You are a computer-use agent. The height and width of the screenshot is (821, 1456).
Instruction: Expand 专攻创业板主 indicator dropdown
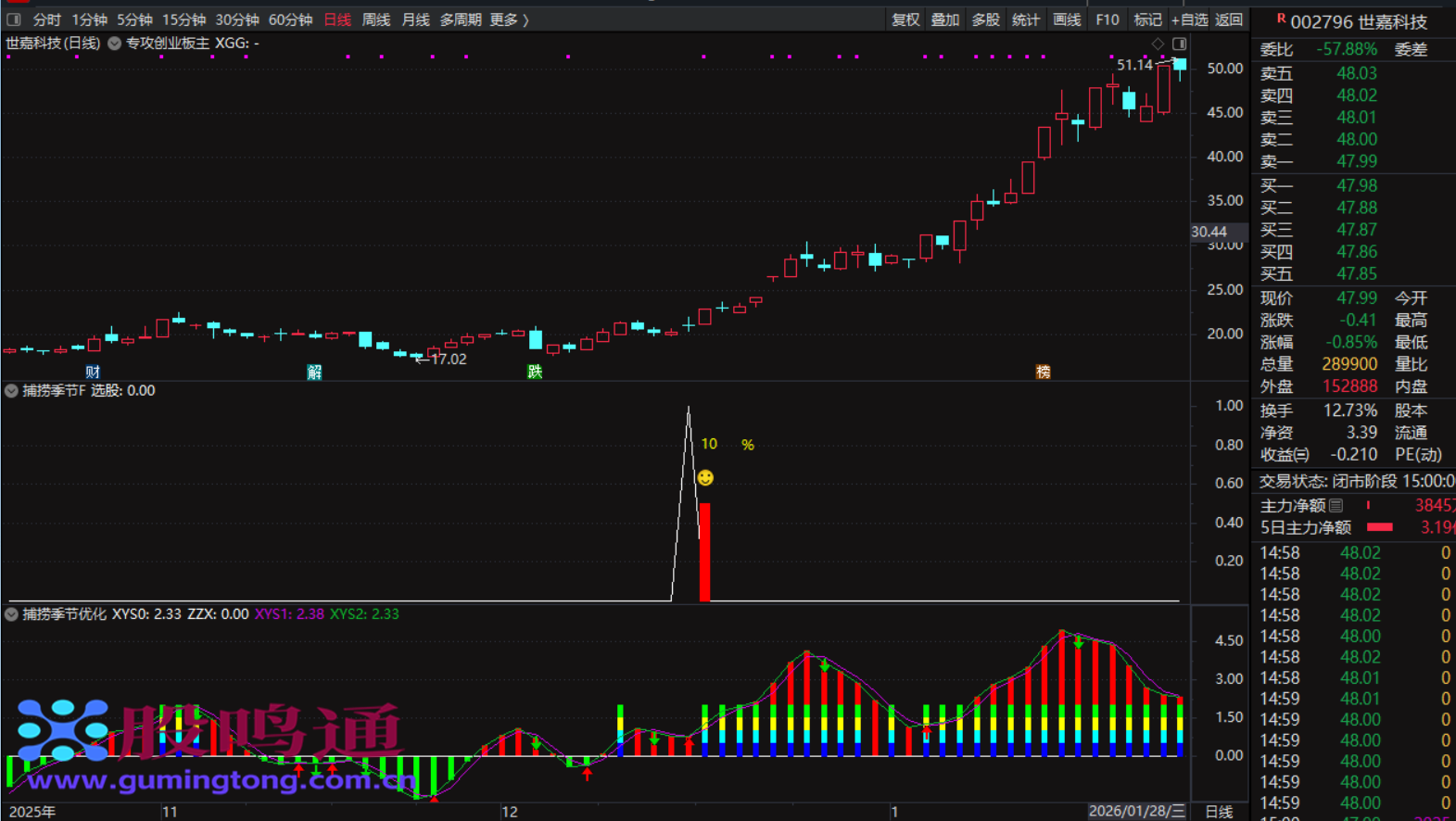pos(114,44)
